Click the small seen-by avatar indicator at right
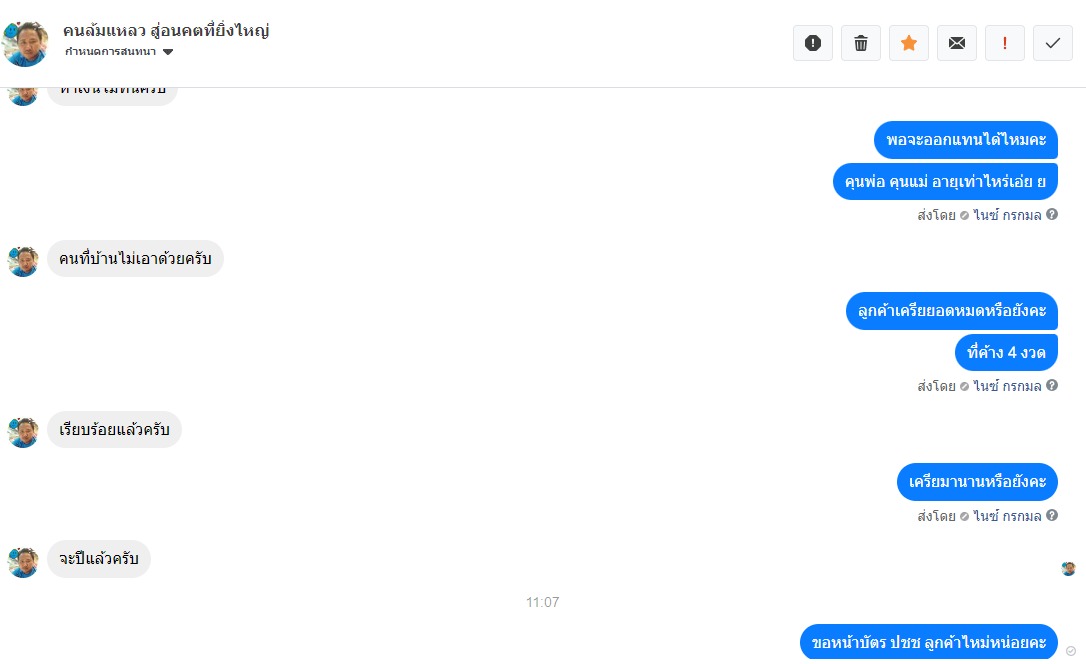Viewport: 1086px width, 664px height. click(x=1068, y=568)
